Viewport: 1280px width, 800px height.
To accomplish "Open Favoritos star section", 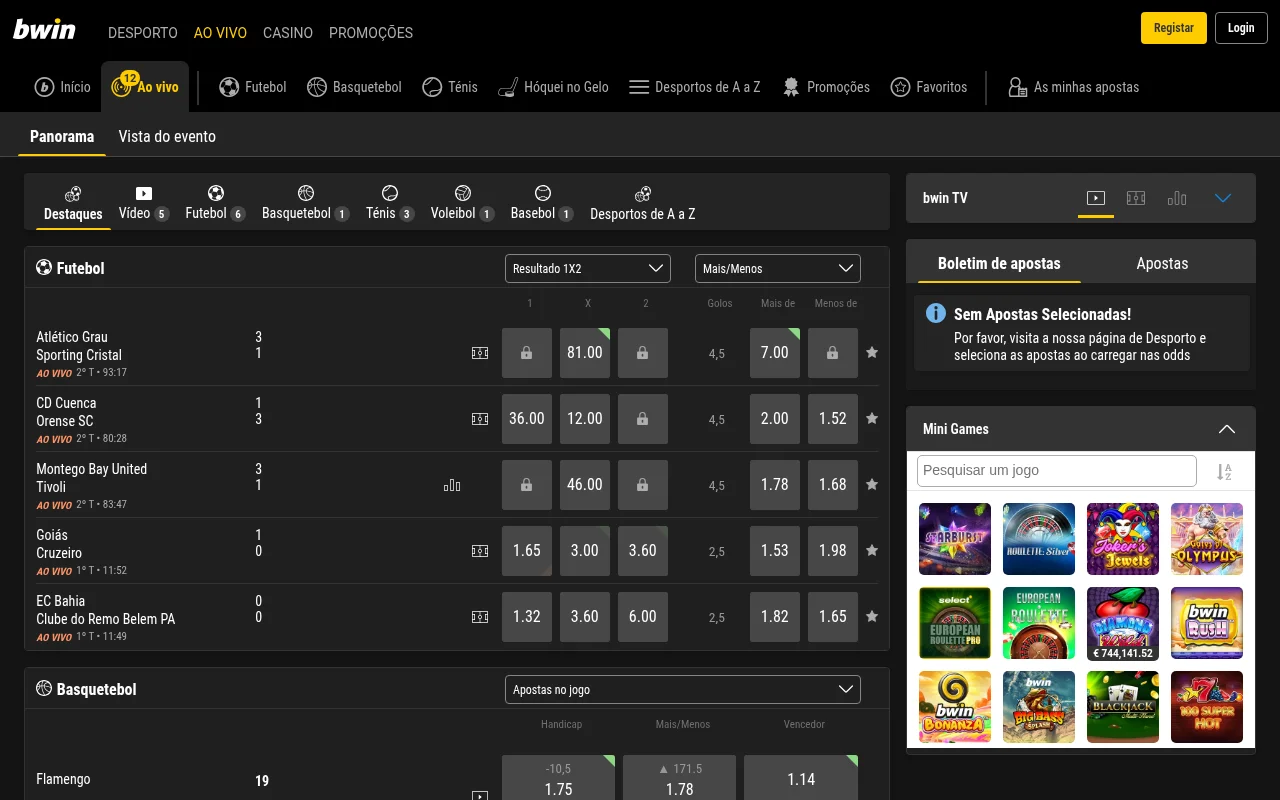I will coord(929,87).
